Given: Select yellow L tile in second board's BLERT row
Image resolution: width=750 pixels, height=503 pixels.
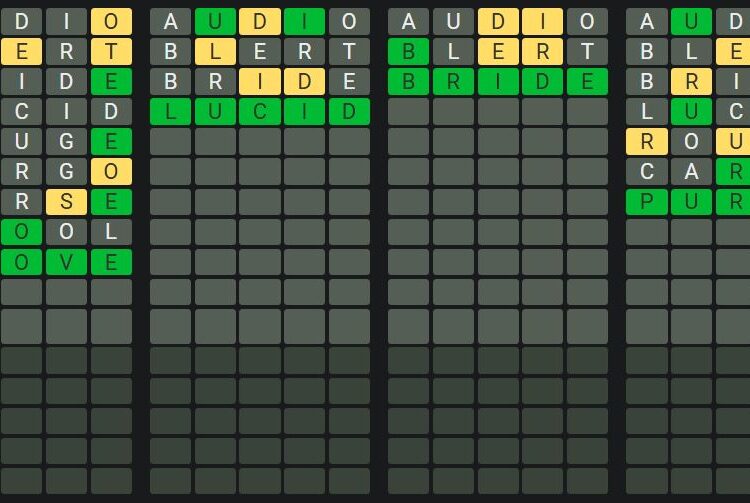Looking at the screenshot, I should (x=215, y=51).
